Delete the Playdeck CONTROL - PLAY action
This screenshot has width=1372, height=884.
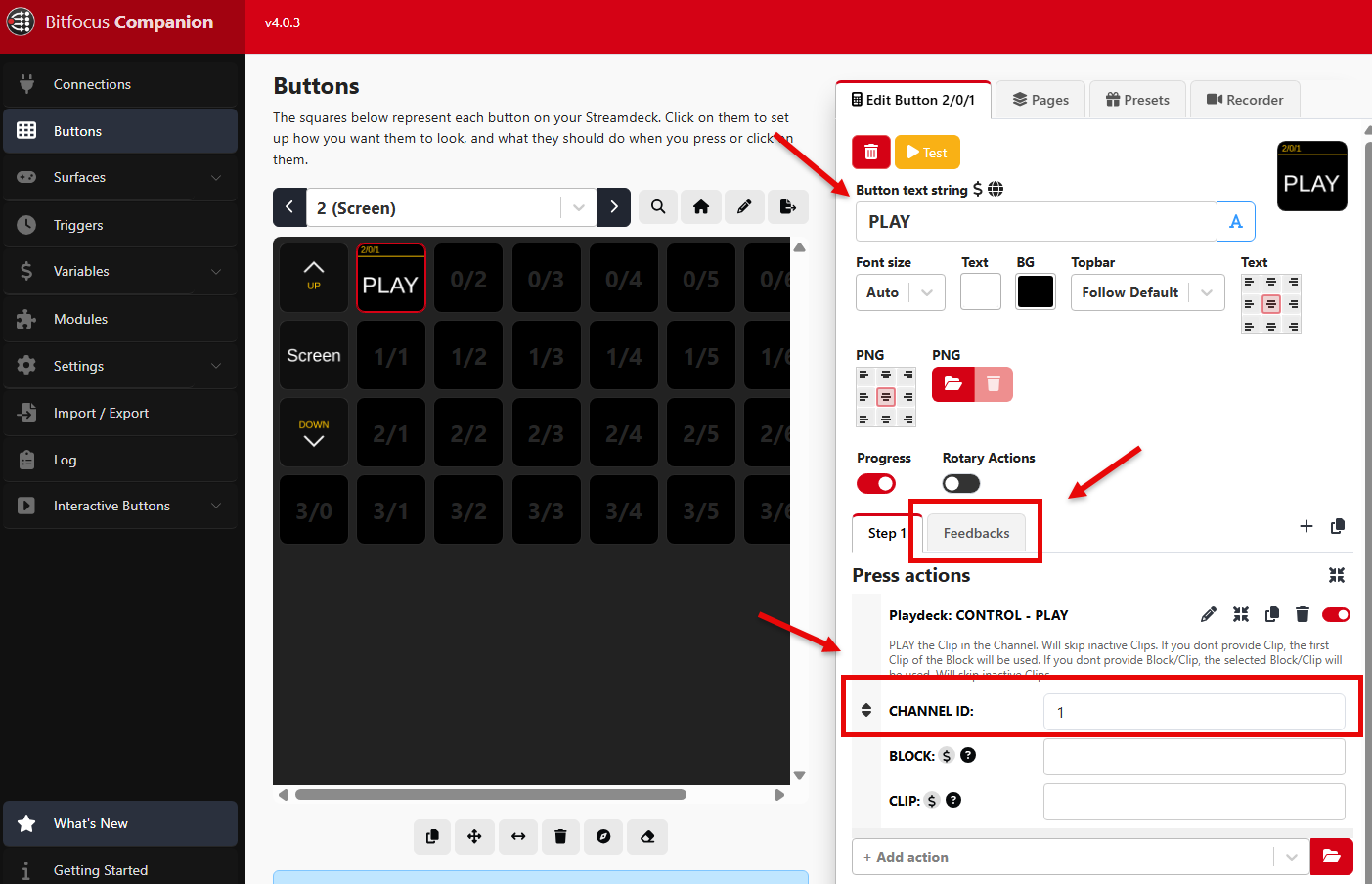click(x=1303, y=614)
